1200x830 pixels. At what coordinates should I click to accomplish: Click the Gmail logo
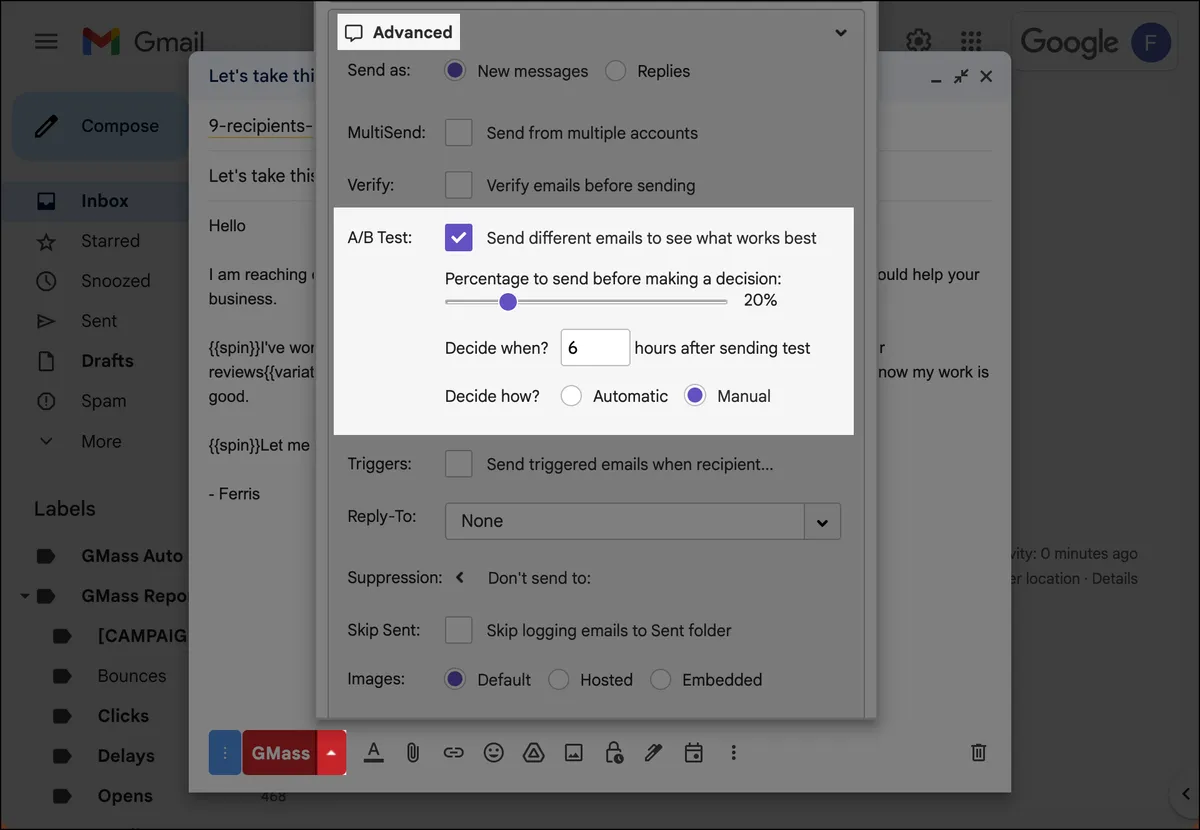coord(143,42)
